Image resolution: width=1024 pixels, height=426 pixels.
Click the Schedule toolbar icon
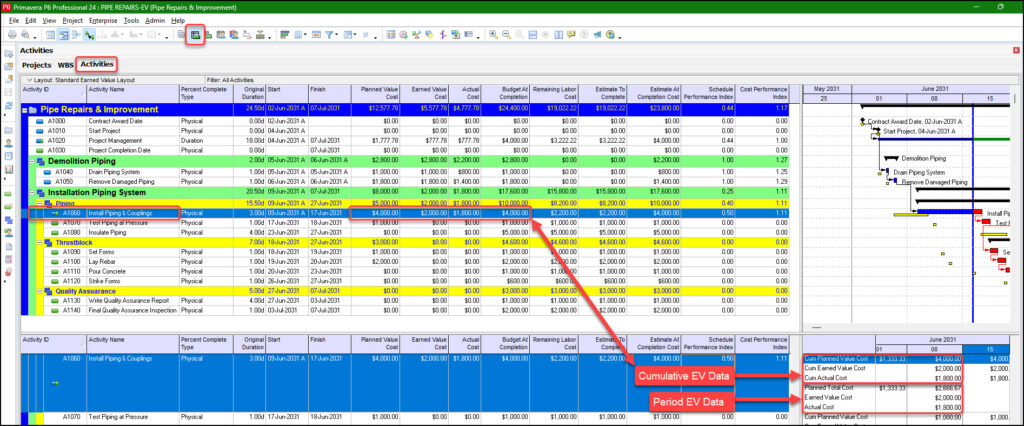point(404,35)
